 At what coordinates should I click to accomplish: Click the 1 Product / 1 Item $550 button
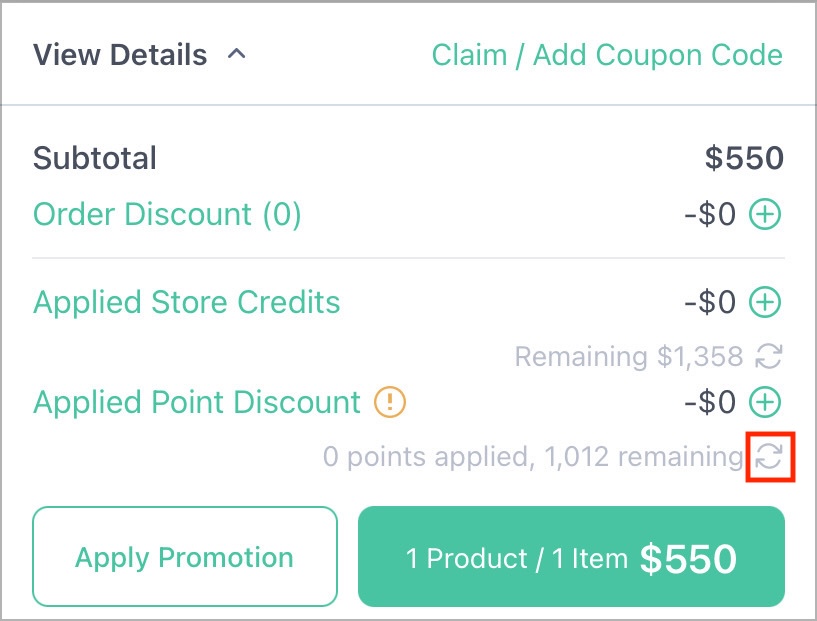[572, 556]
